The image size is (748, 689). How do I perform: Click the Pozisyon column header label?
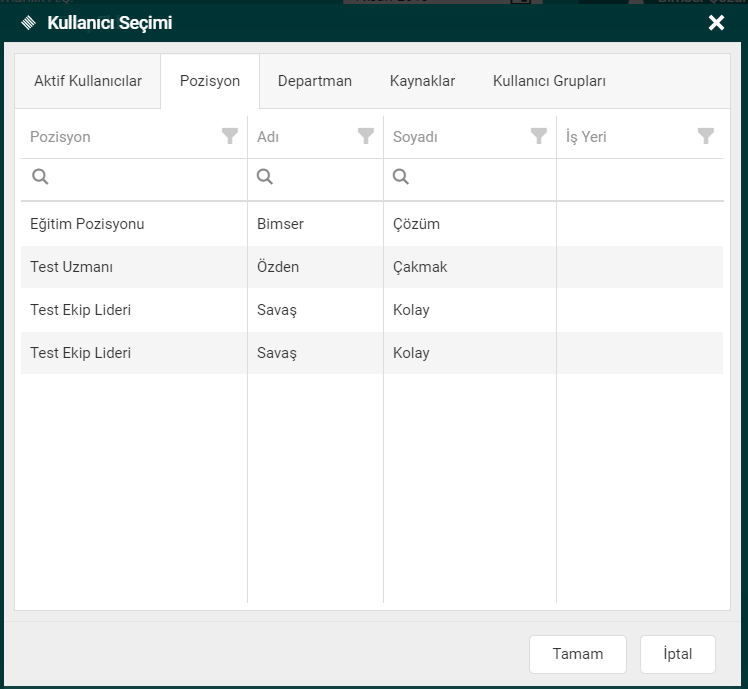60,137
